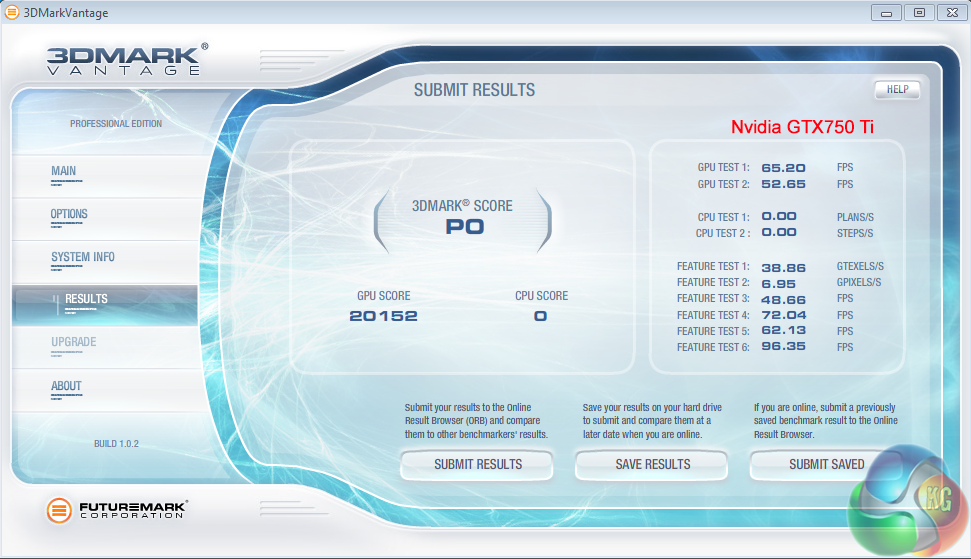Maximize the 3DMarkVantage window

[919, 12]
